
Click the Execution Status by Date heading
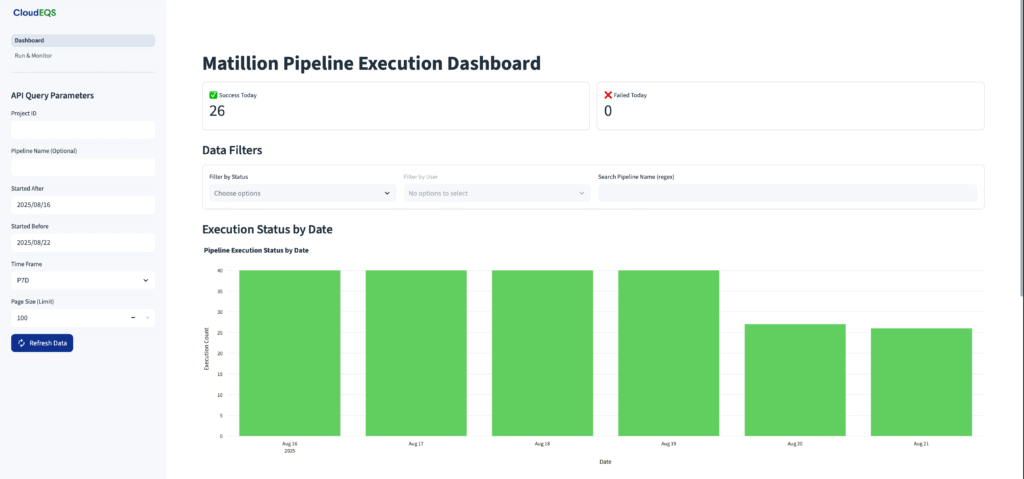tap(268, 229)
